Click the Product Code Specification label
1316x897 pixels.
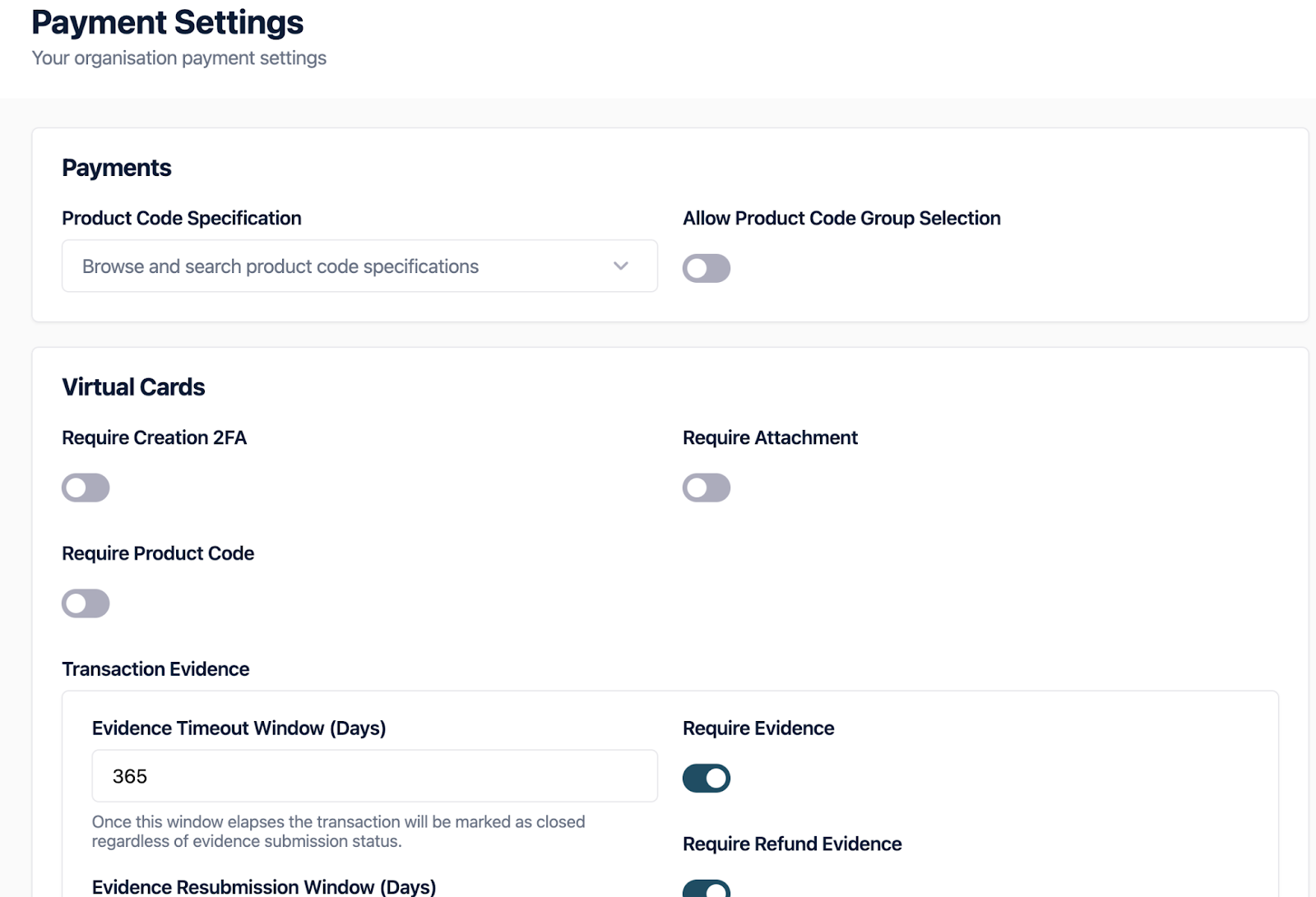click(x=181, y=219)
